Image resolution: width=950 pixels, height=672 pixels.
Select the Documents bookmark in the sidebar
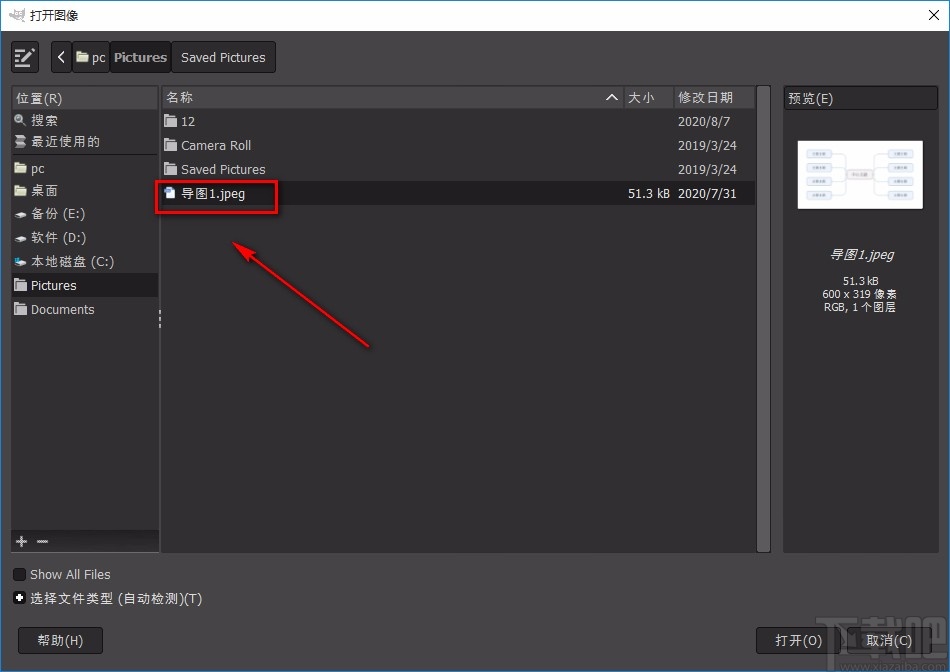coord(84,309)
